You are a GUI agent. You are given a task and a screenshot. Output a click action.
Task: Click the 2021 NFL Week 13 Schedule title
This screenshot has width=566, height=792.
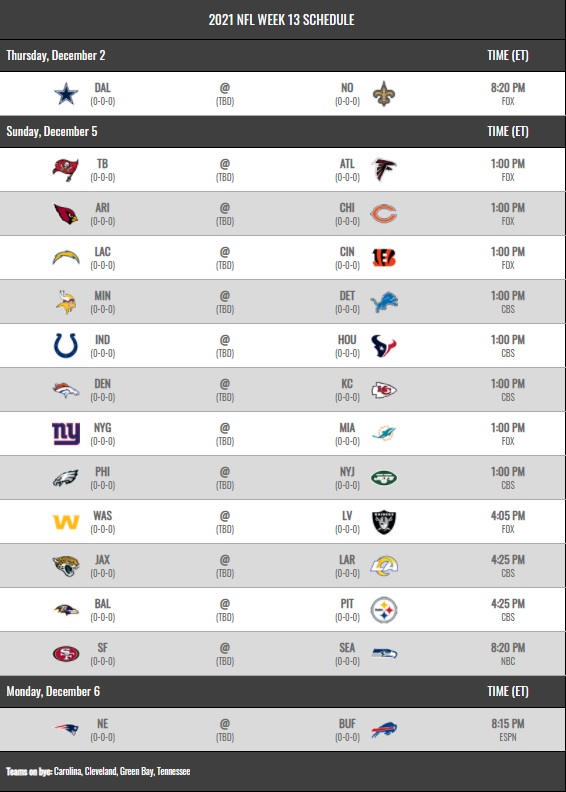point(282,20)
